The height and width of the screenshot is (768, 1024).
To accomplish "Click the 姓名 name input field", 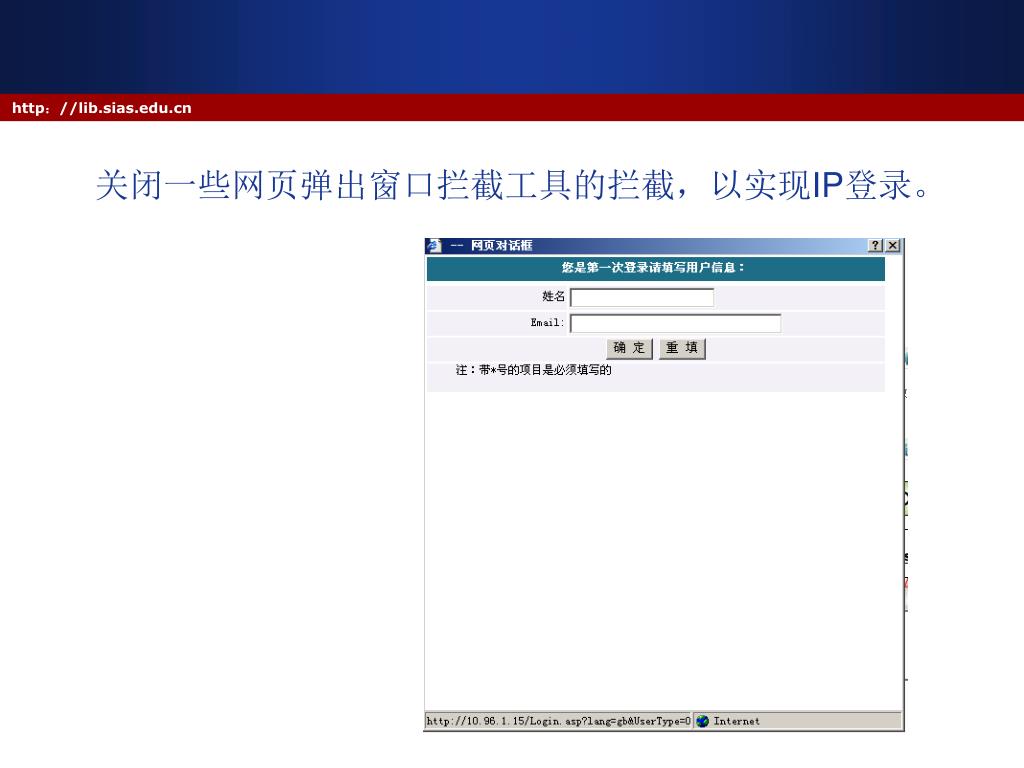I will [x=642, y=297].
